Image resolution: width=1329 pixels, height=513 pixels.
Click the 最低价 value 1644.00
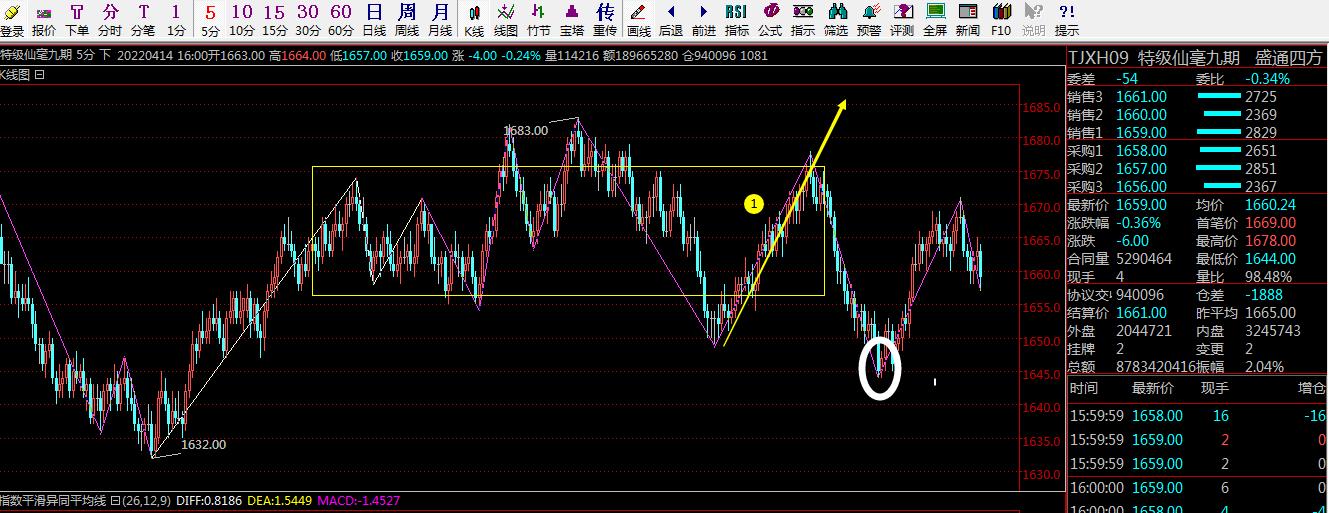1270,258
